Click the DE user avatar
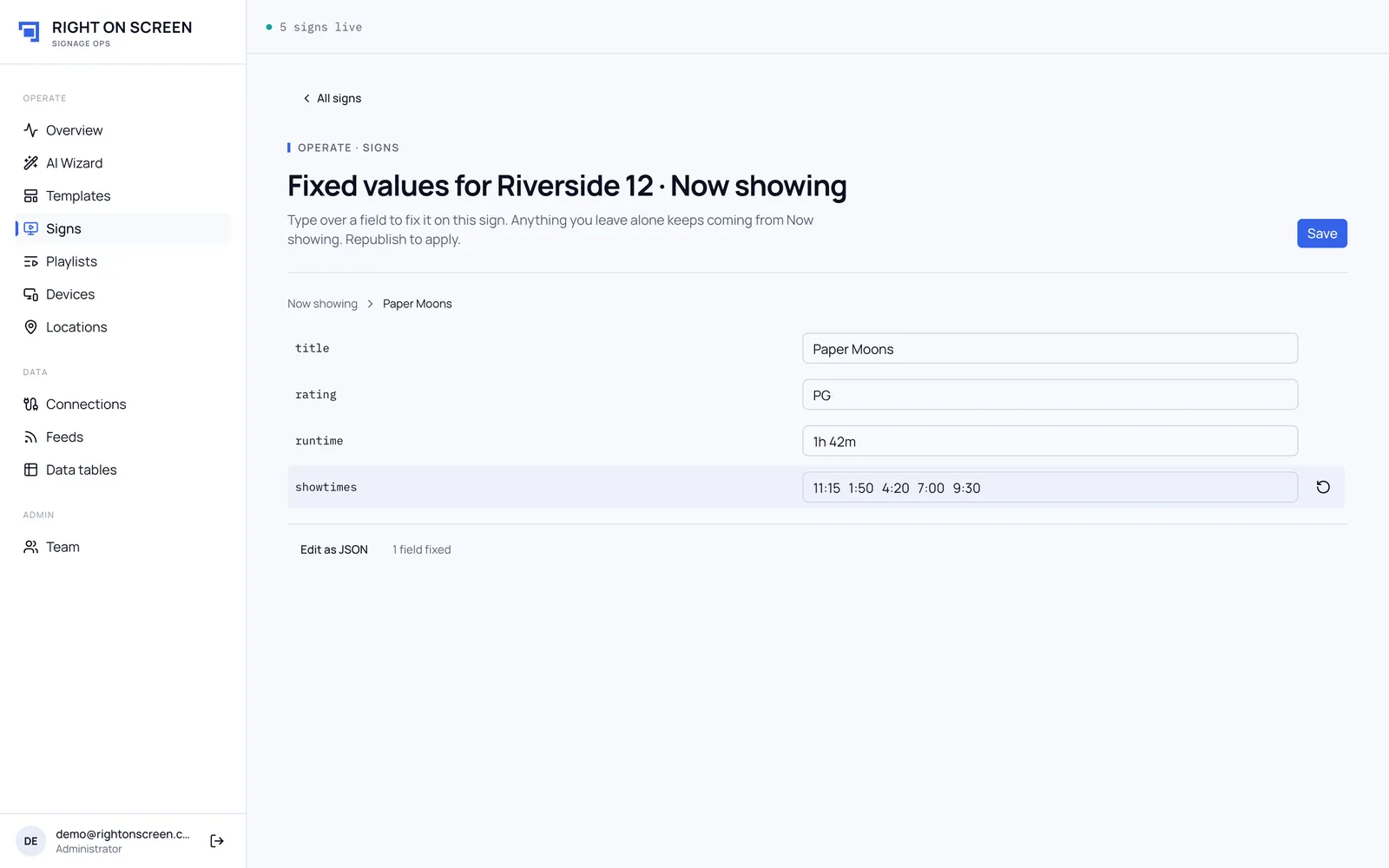The height and width of the screenshot is (868, 1389). tap(30, 841)
